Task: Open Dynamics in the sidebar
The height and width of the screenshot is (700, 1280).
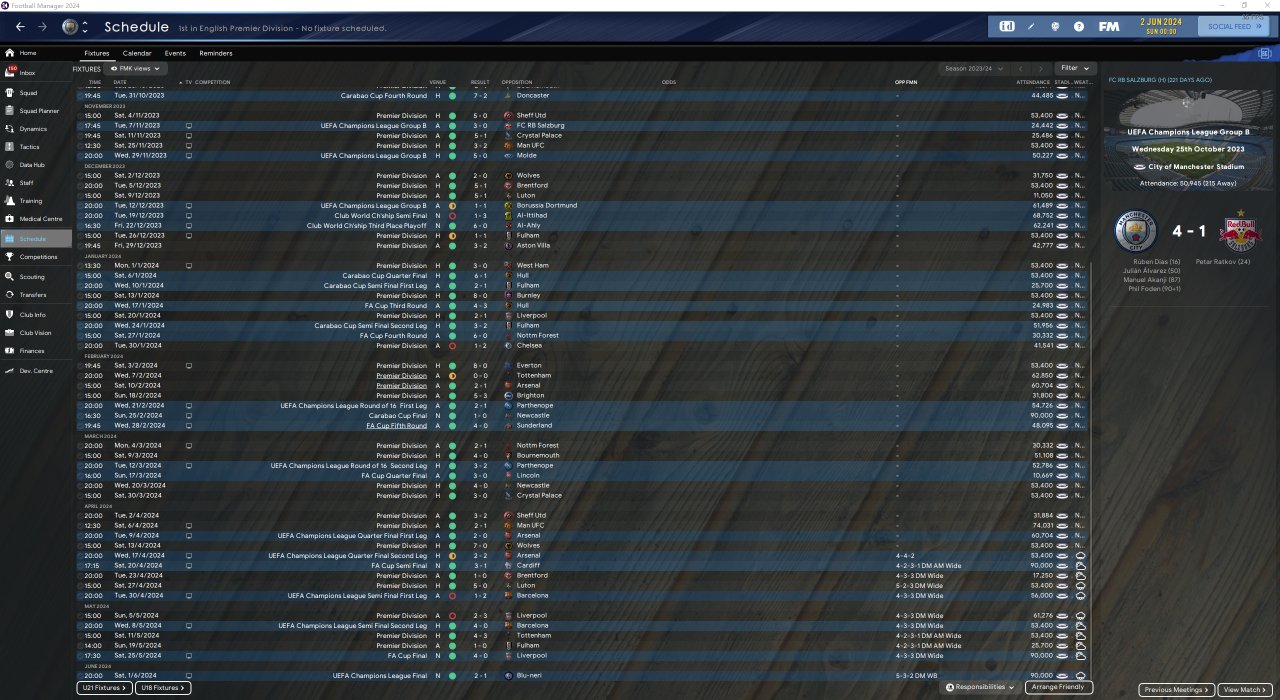Action: pyautogui.click(x=36, y=128)
